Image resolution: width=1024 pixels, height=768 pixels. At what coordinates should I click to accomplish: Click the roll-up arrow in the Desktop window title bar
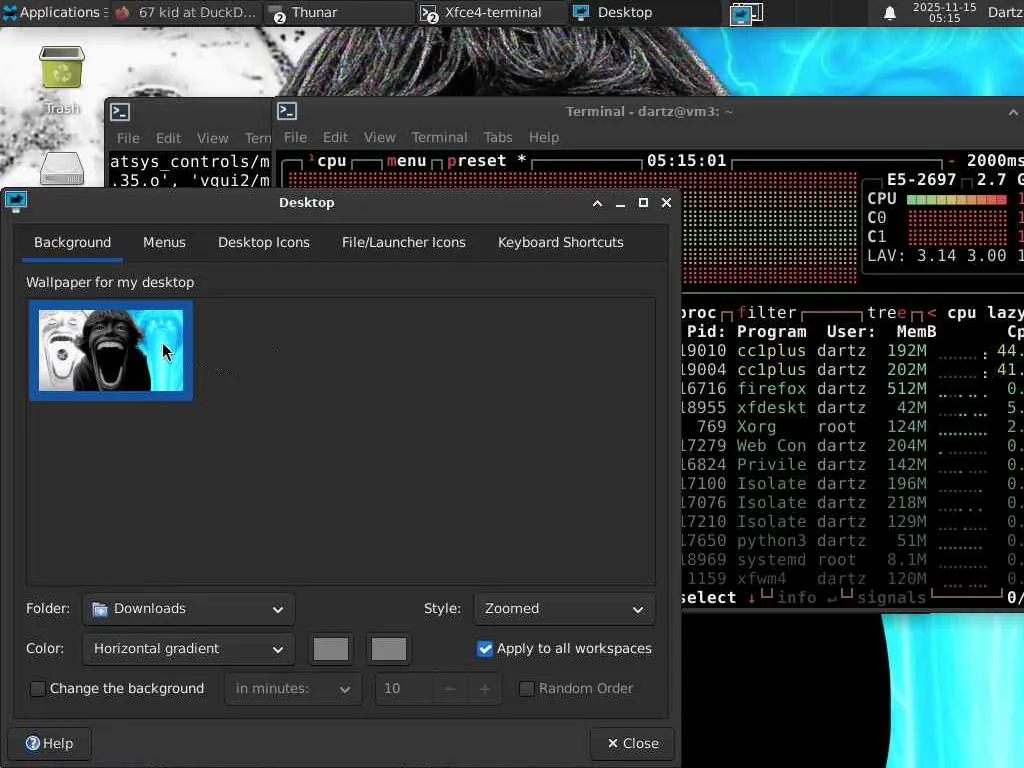[597, 203]
